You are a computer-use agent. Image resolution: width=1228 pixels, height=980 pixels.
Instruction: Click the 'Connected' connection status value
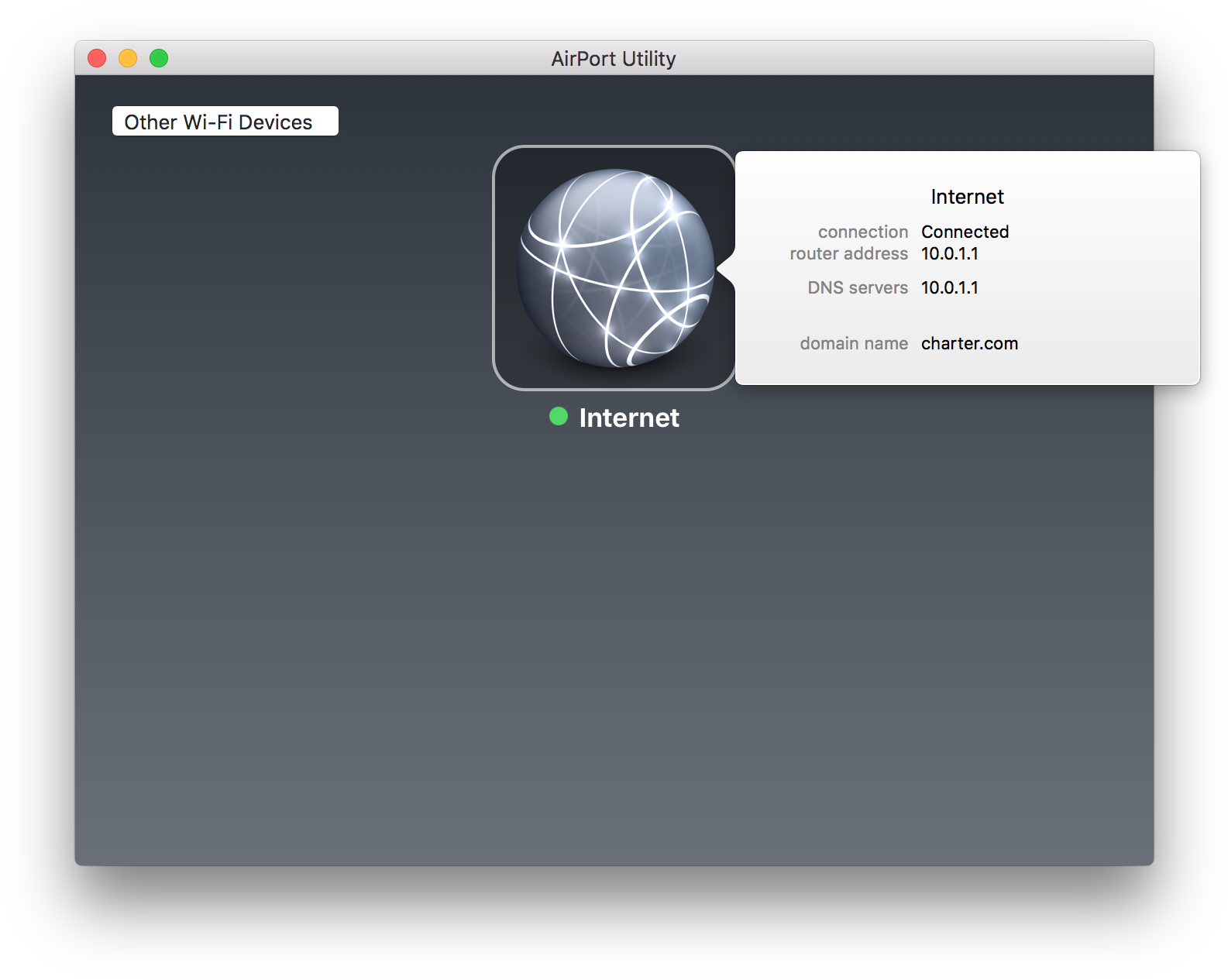pos(965,232)
